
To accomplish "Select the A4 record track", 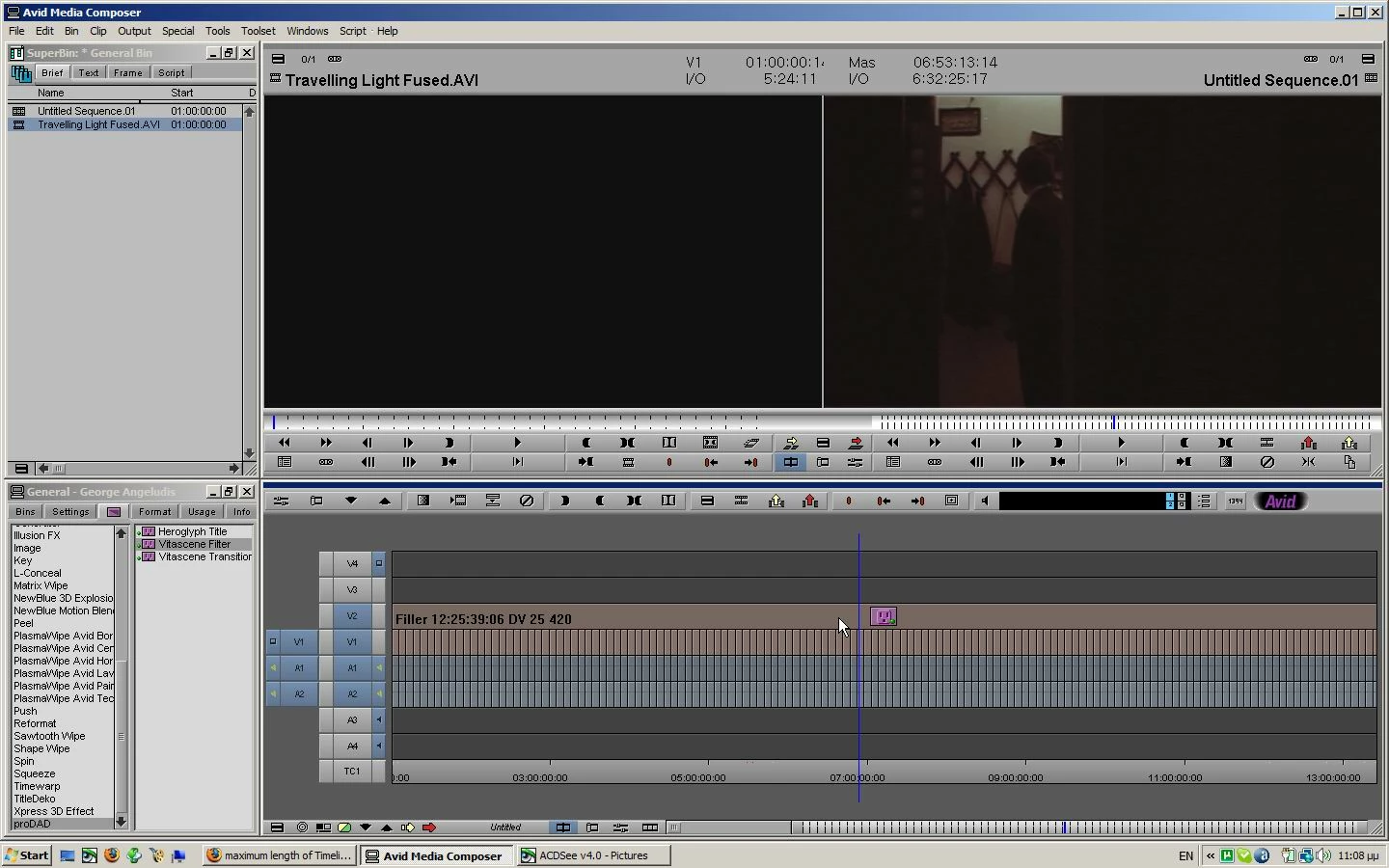I will (352, 746).
